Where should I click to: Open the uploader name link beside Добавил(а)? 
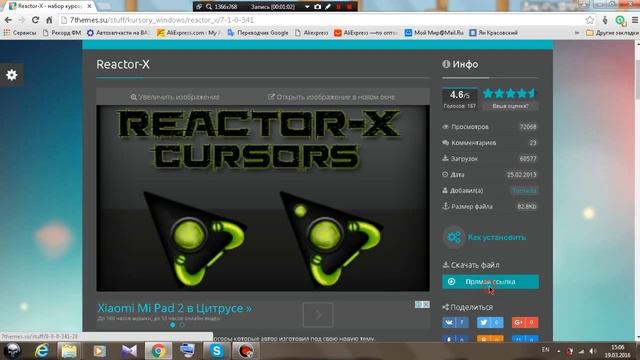point(524,191)
